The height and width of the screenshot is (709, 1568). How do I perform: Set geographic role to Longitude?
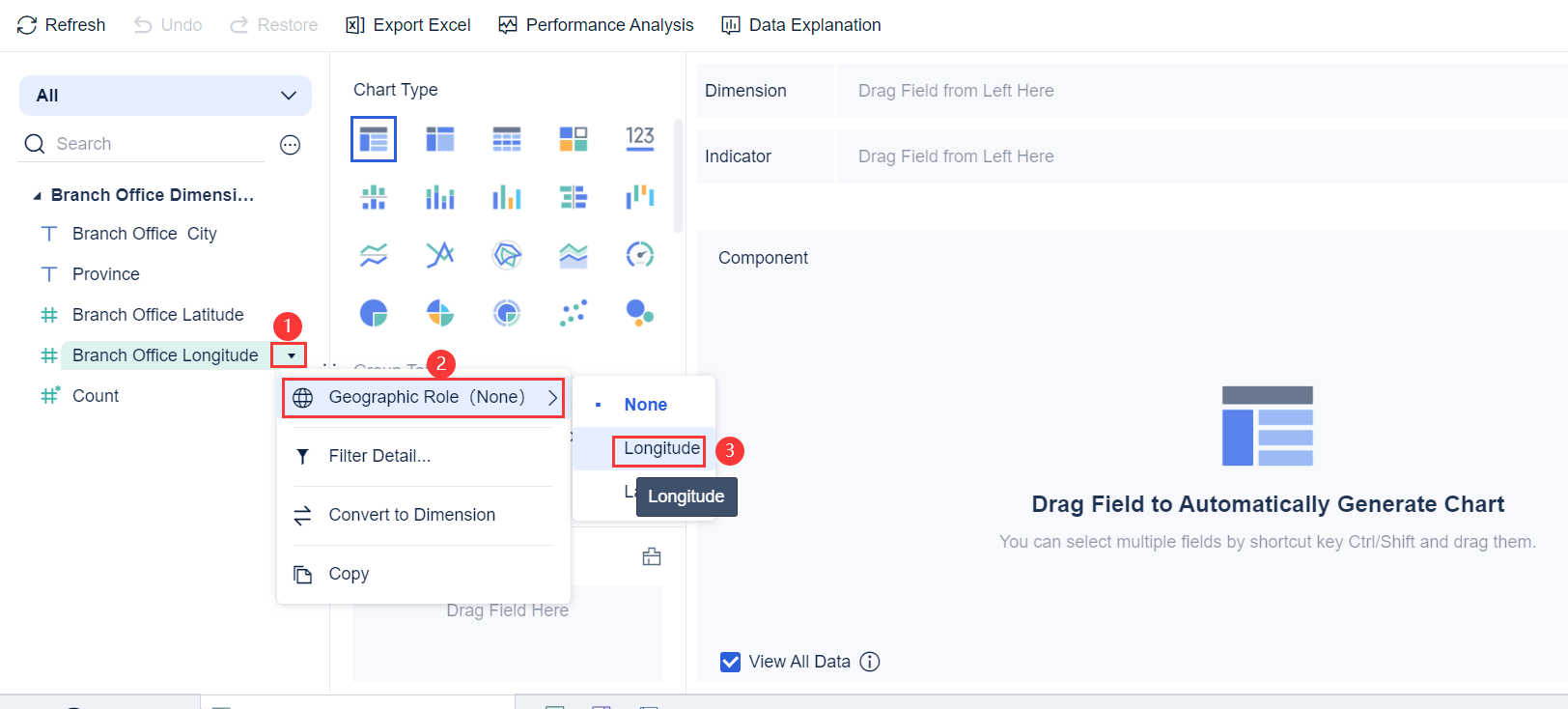[x=659, y=449]
